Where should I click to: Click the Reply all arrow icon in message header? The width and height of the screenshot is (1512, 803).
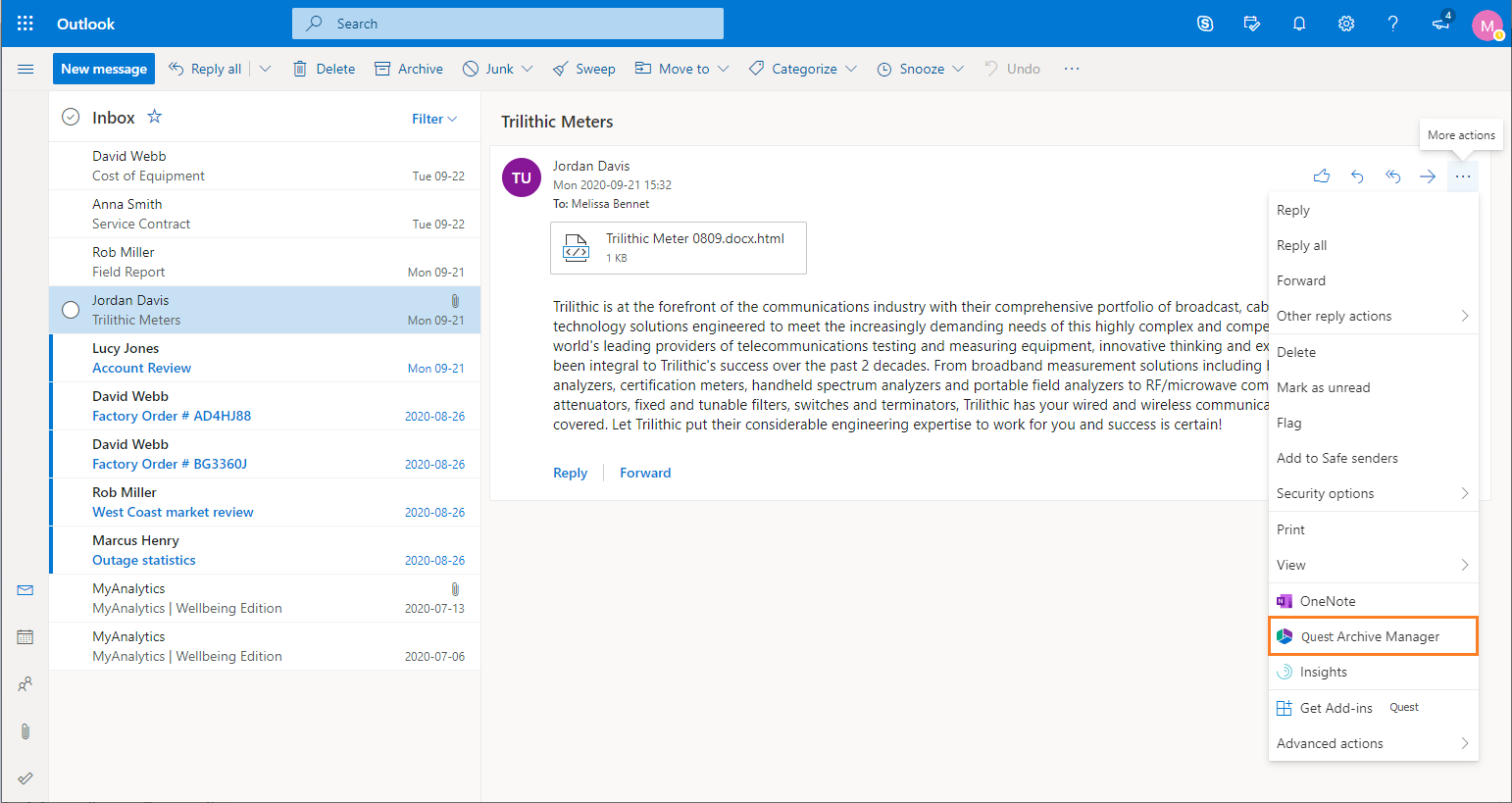1392,176
